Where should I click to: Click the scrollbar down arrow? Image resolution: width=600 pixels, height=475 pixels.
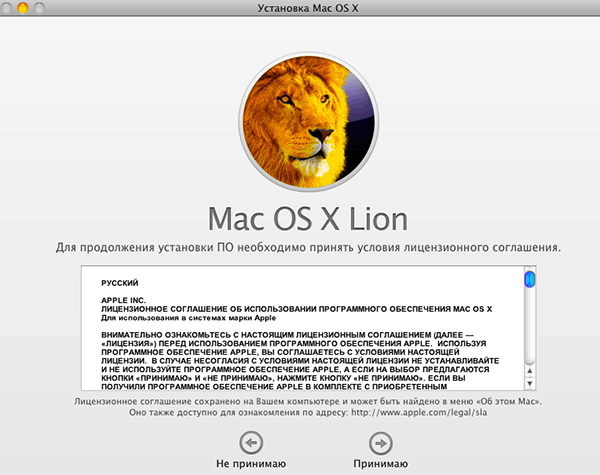(530, 384)
